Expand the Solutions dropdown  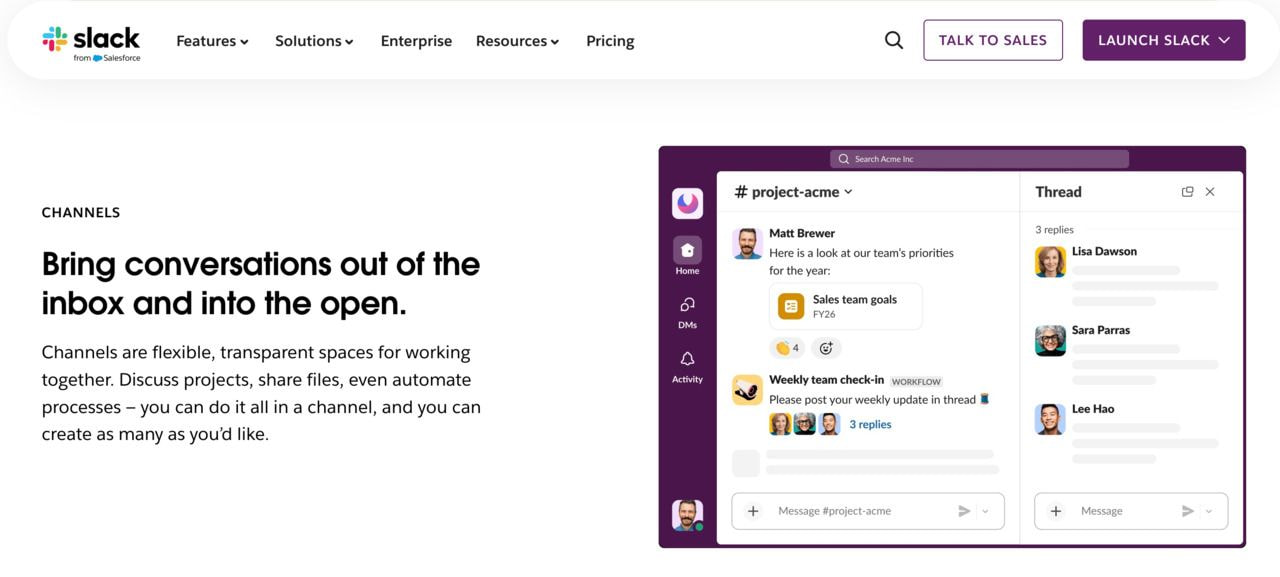coord(314,41)
